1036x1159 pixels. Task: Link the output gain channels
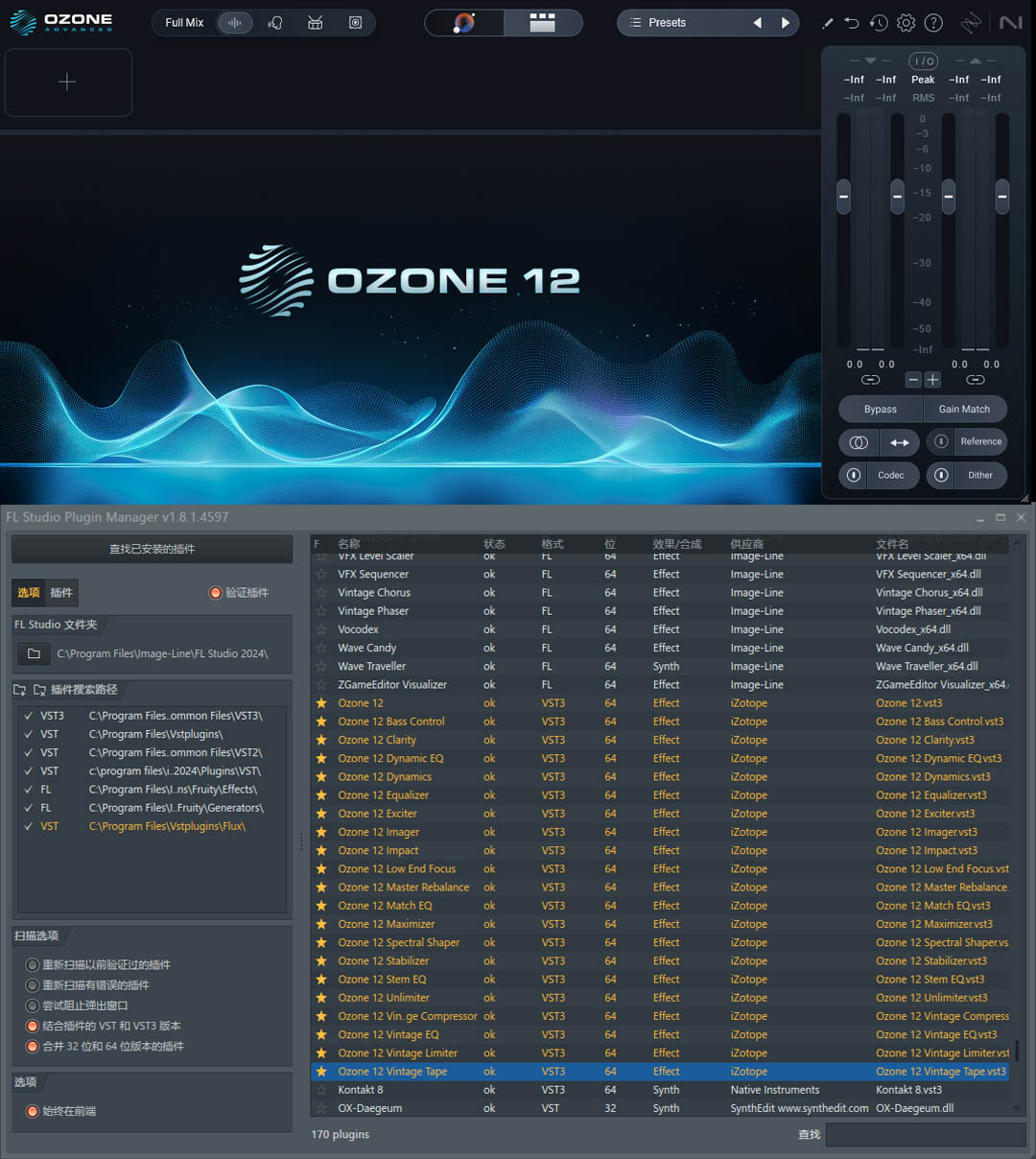(976, 380)
